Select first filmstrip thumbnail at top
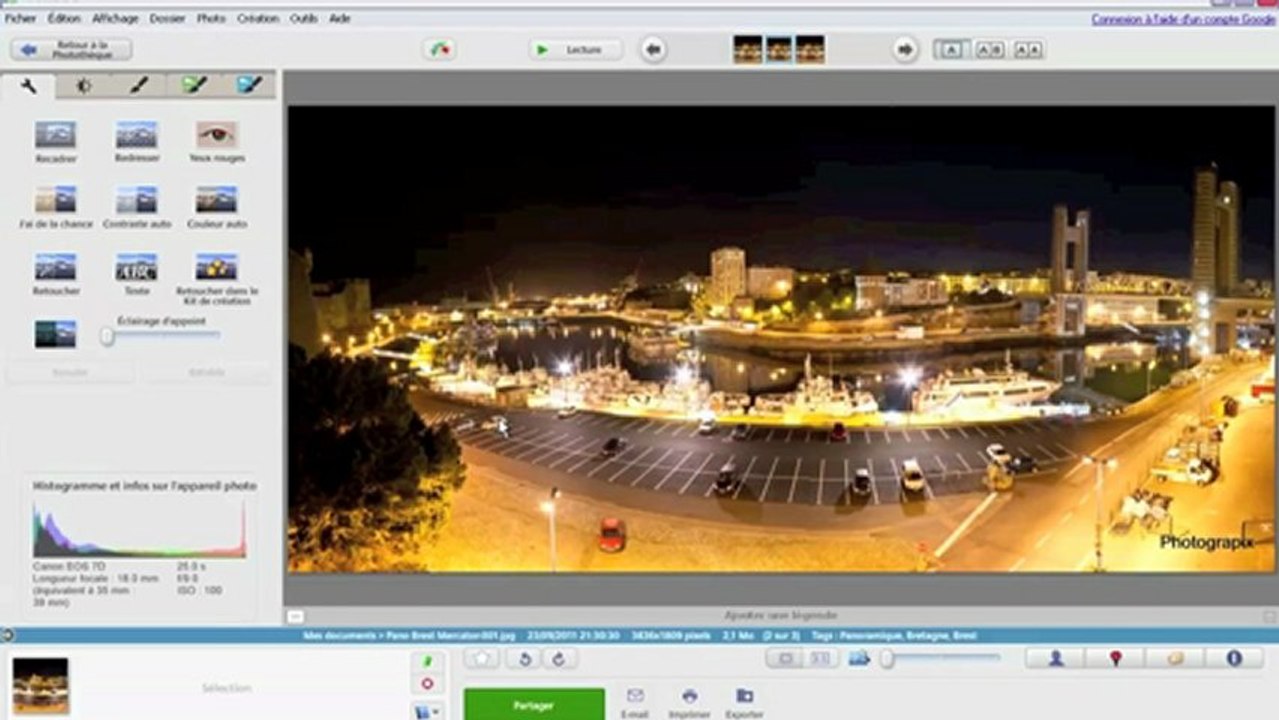The width and height of the screenshot is (1279, 720). tap(748, 49)
